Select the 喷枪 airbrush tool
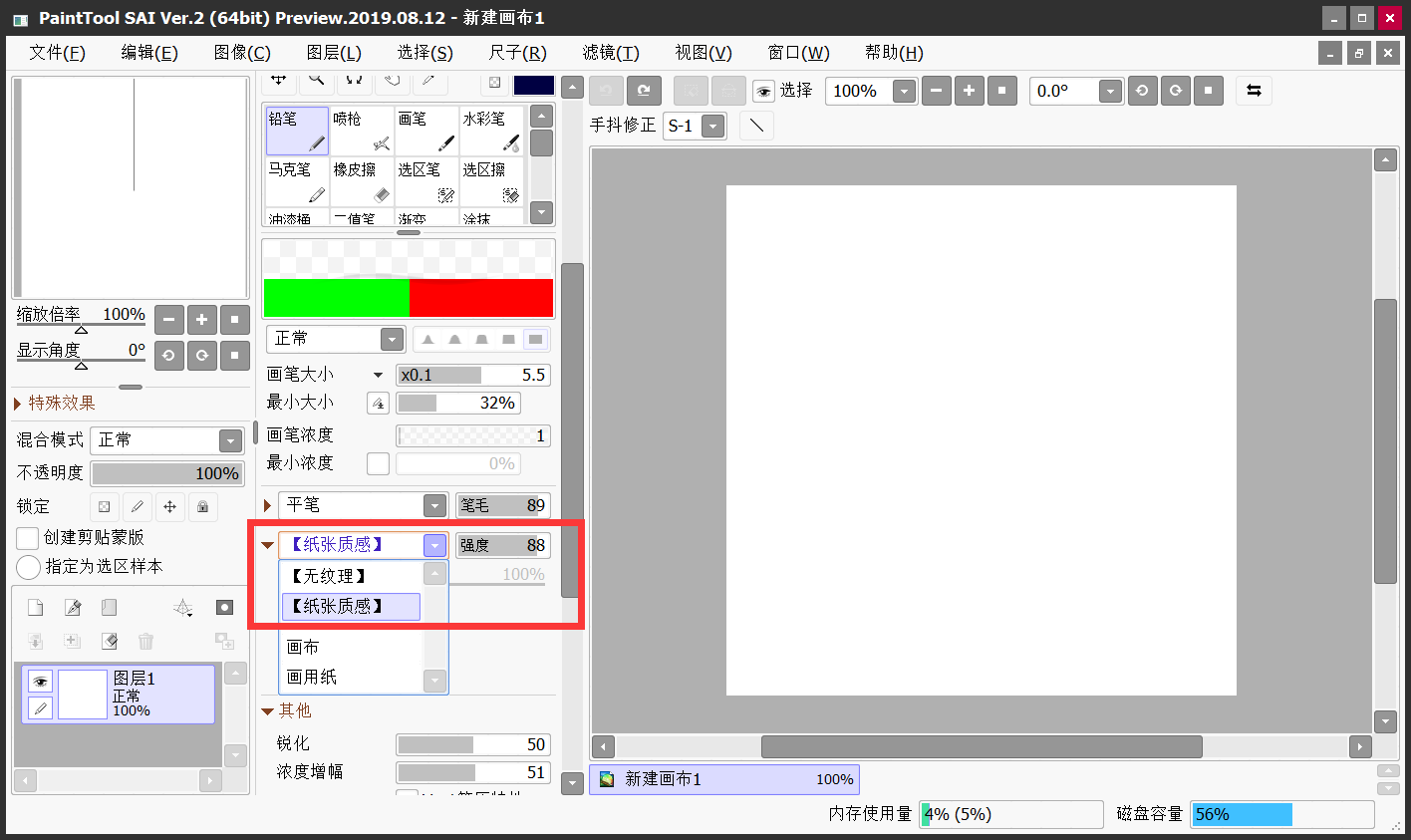This screenshot has width=1411, height=840. [362, 132]
